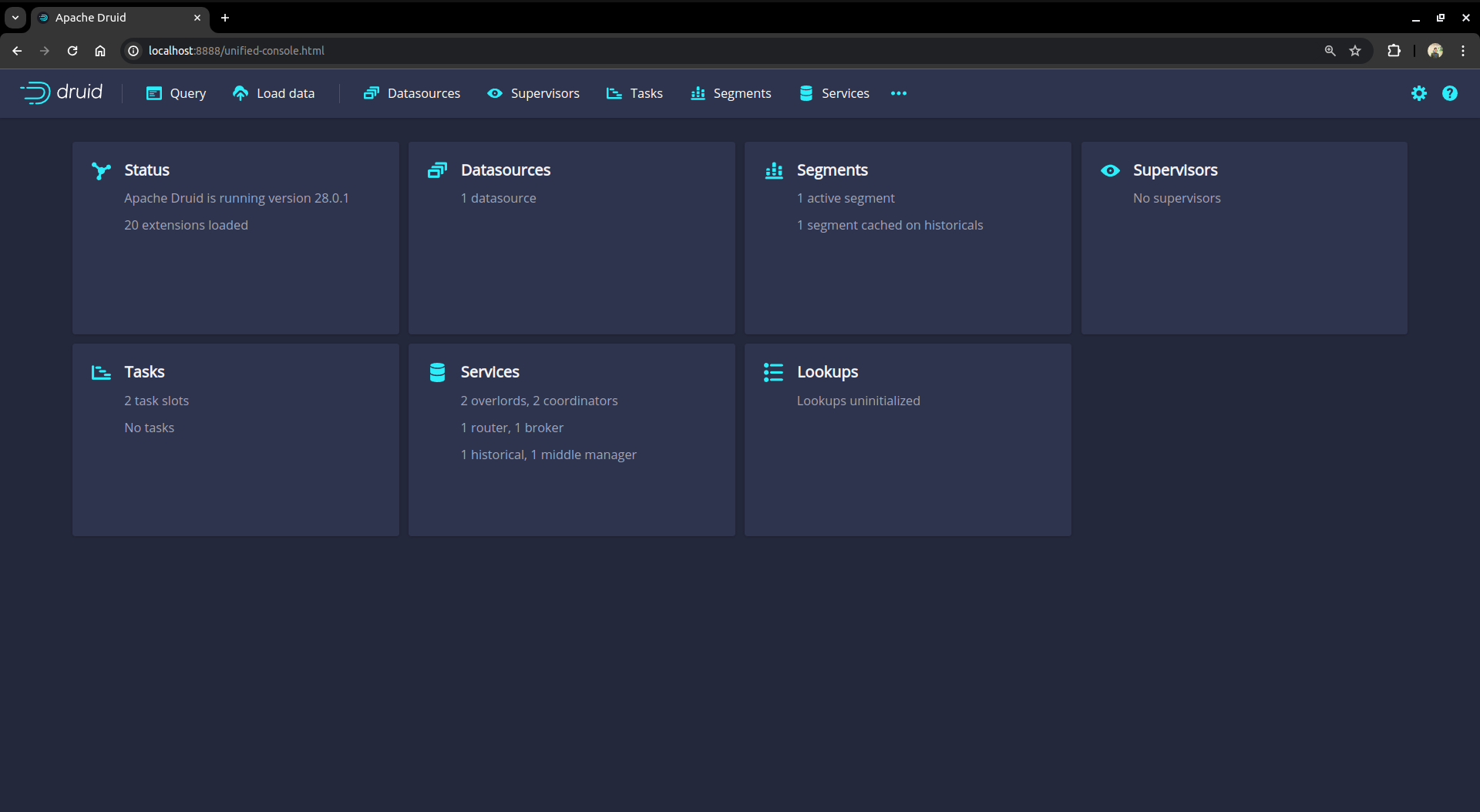Viewport: 1480px width, 812px height.
Task: Expand the more options ellipsis menu
Action: (x=898, y=93)
